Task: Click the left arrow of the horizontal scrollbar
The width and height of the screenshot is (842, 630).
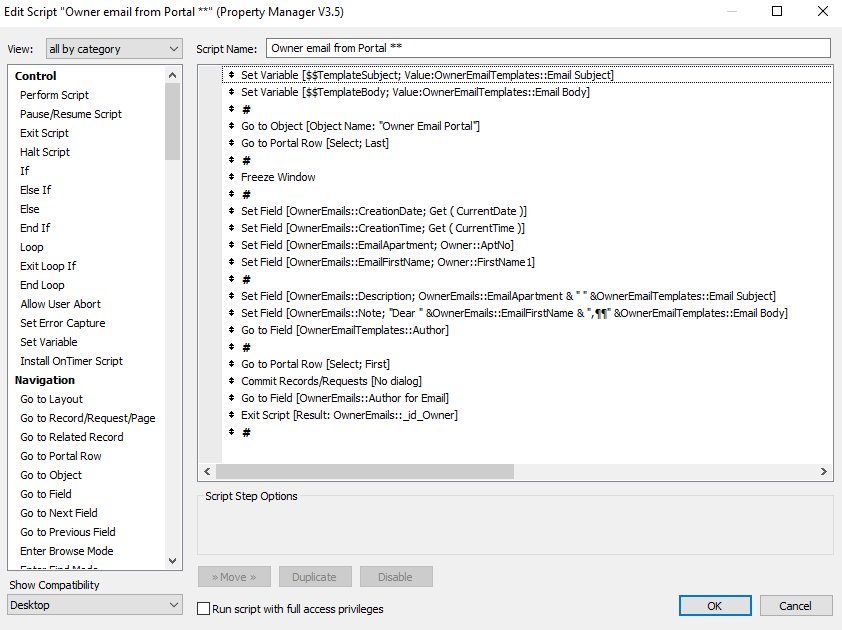Action: (x=207, y=472)
